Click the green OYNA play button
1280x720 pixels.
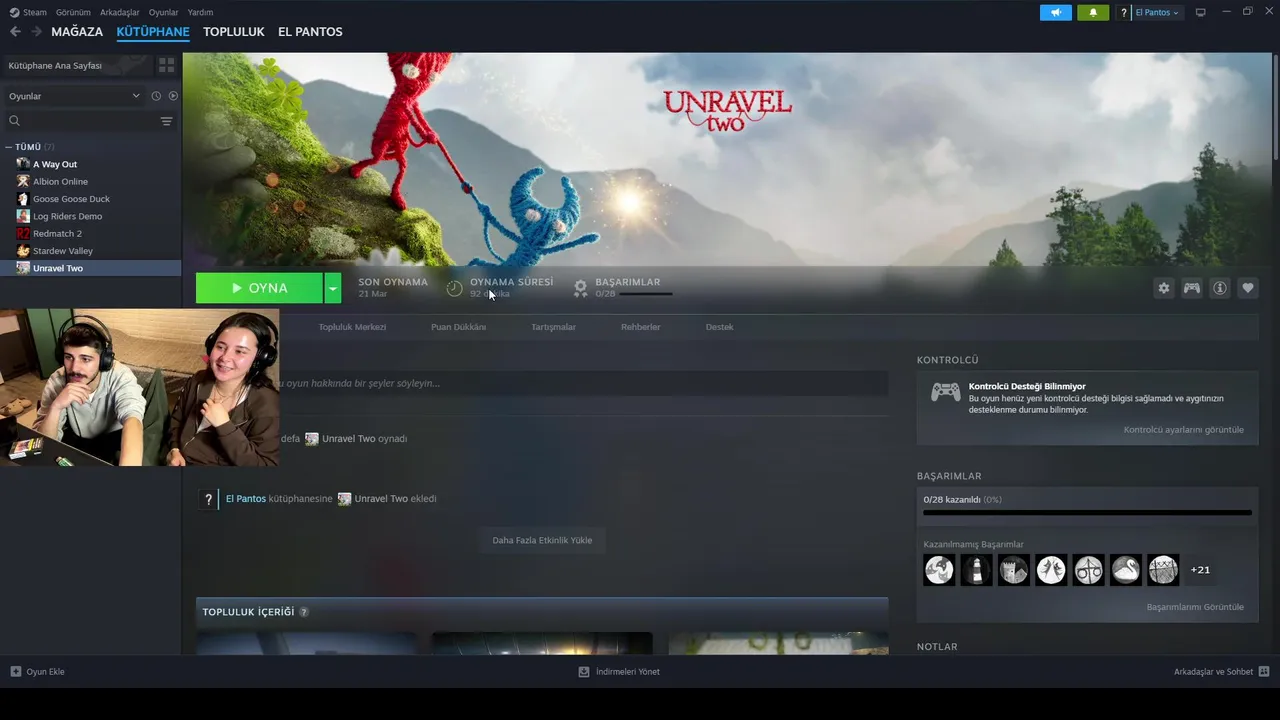[x=259, y=288]
